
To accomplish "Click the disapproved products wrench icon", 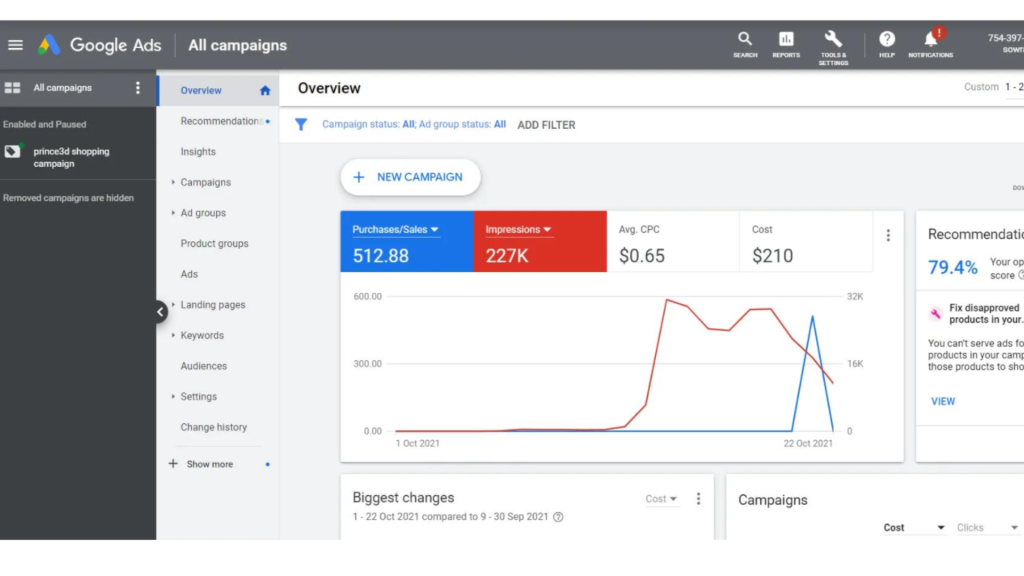I will [935, 313].
